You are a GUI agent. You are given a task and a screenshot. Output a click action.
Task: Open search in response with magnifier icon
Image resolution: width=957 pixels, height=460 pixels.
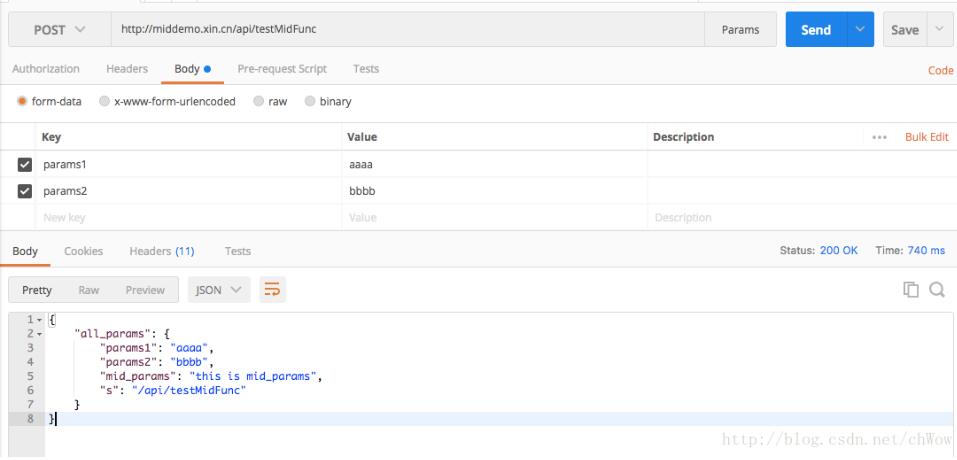[x=937, y=291]
